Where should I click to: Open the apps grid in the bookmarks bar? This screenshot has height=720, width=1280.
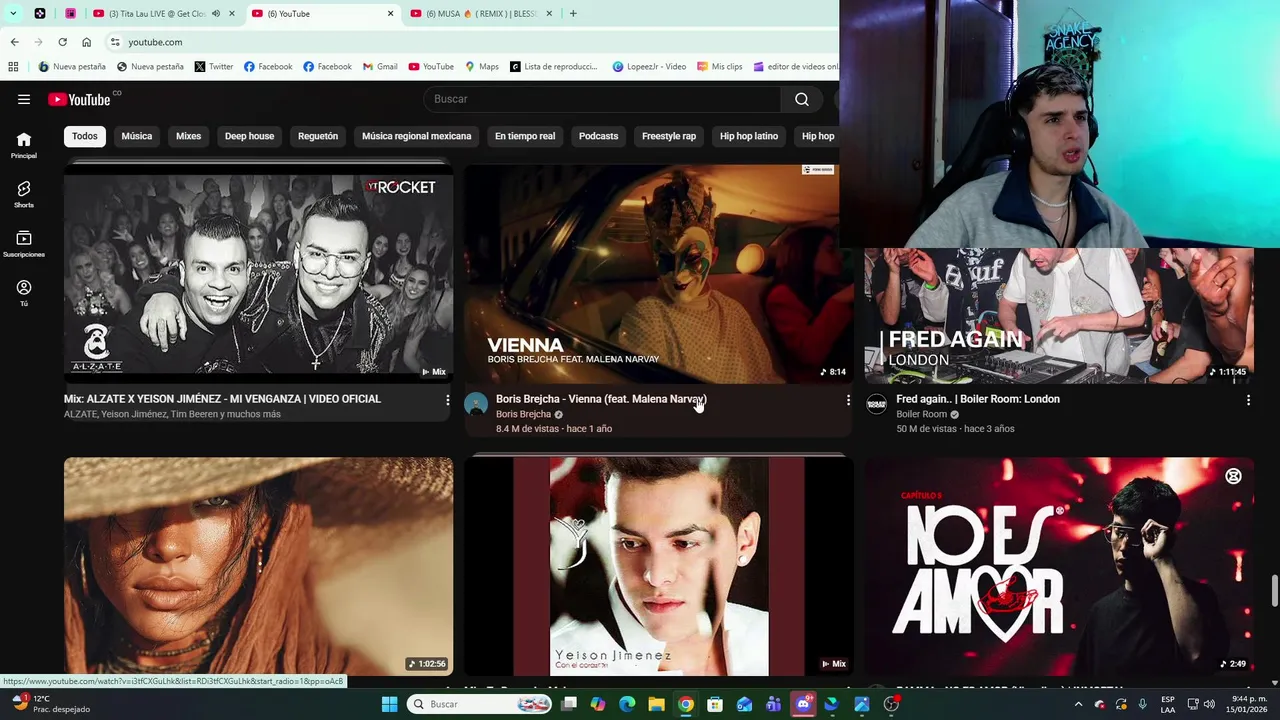13,67
